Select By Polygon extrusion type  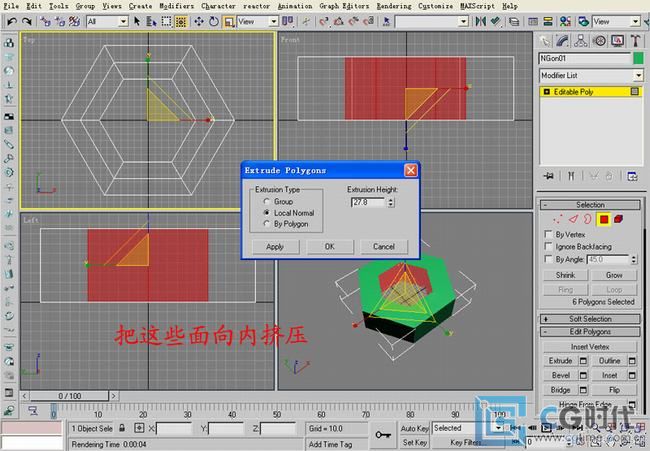click(x=267, y=224)
